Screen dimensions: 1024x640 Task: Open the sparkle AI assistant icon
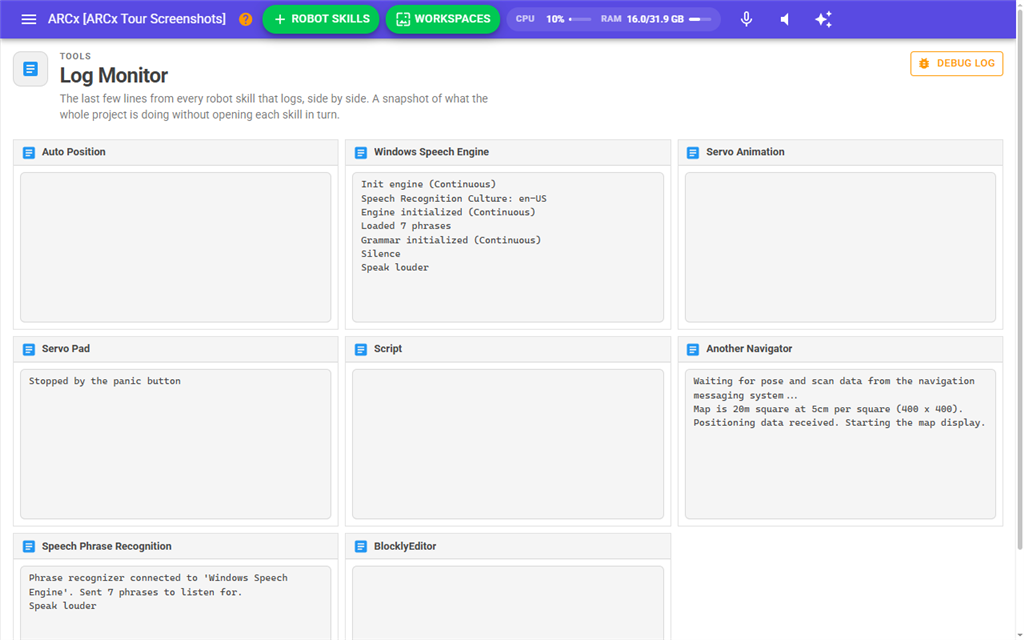pos(824,19)
